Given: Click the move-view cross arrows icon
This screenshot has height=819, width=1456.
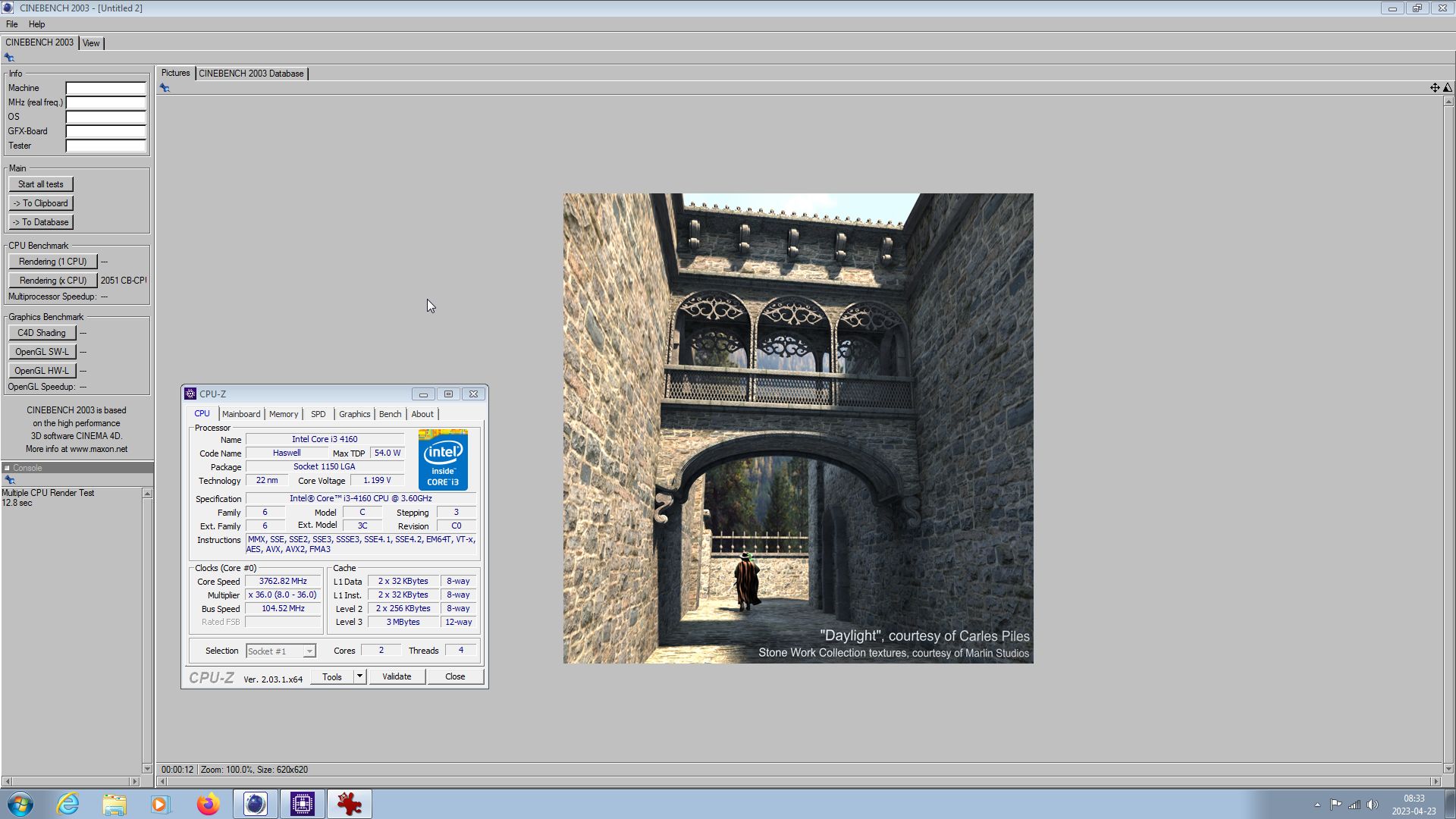Looking at the screenshot, I should (1435, 88).
